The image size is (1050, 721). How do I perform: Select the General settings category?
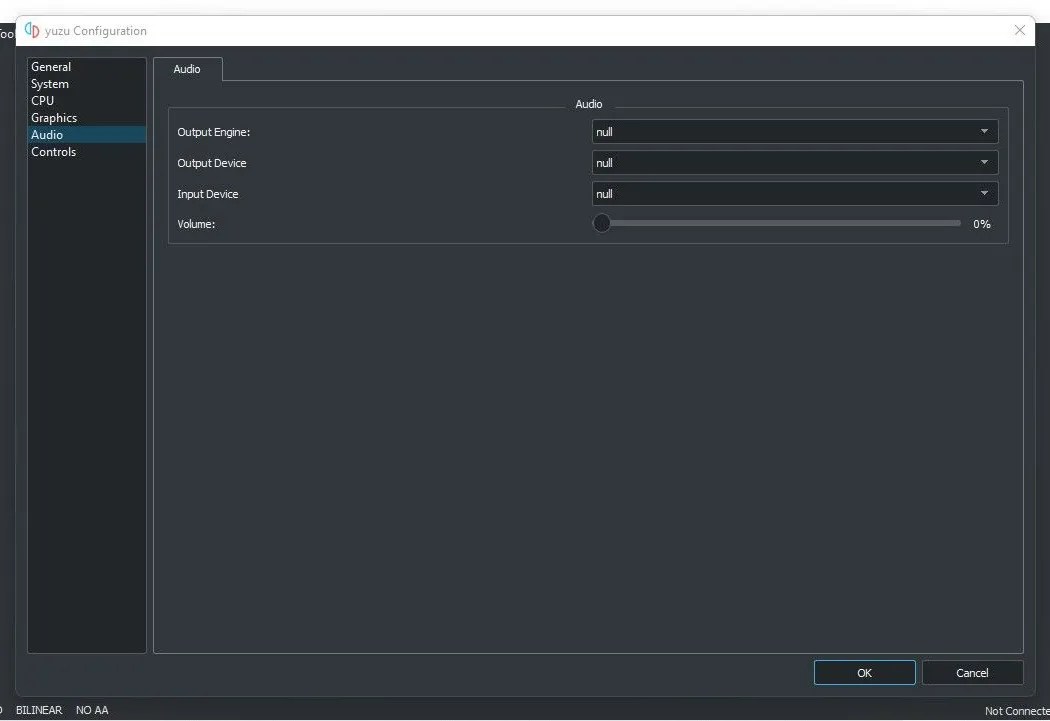click(x=51, y=66)
